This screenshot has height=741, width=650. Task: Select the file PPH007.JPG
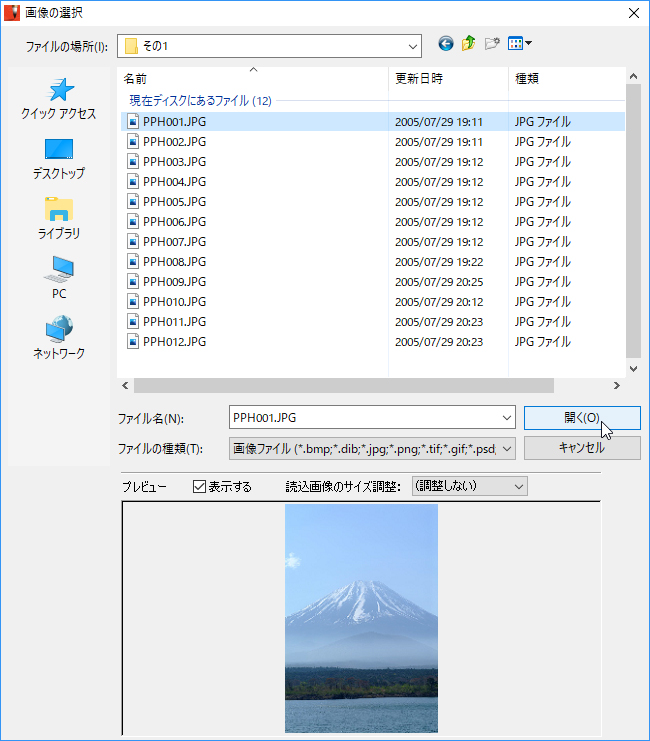tap(174, 242)
